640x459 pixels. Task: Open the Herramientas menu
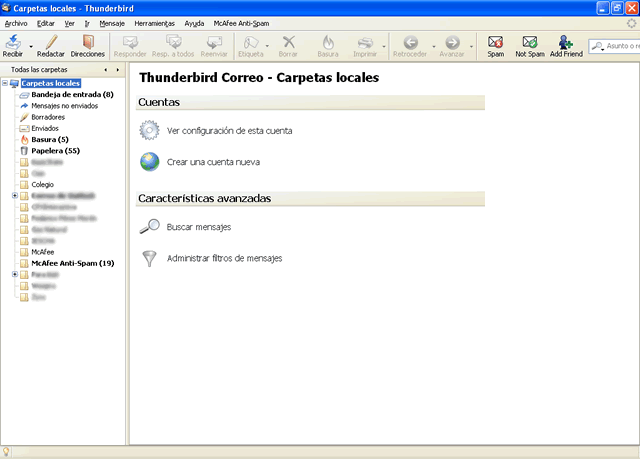coord(154,24)
